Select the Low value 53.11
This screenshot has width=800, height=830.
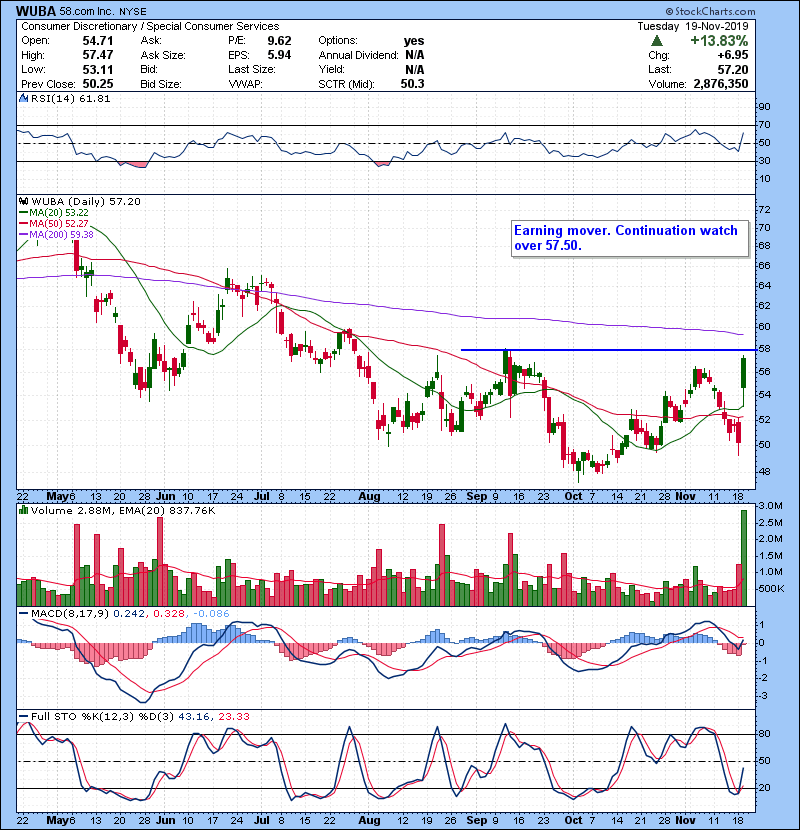[97, 69]
